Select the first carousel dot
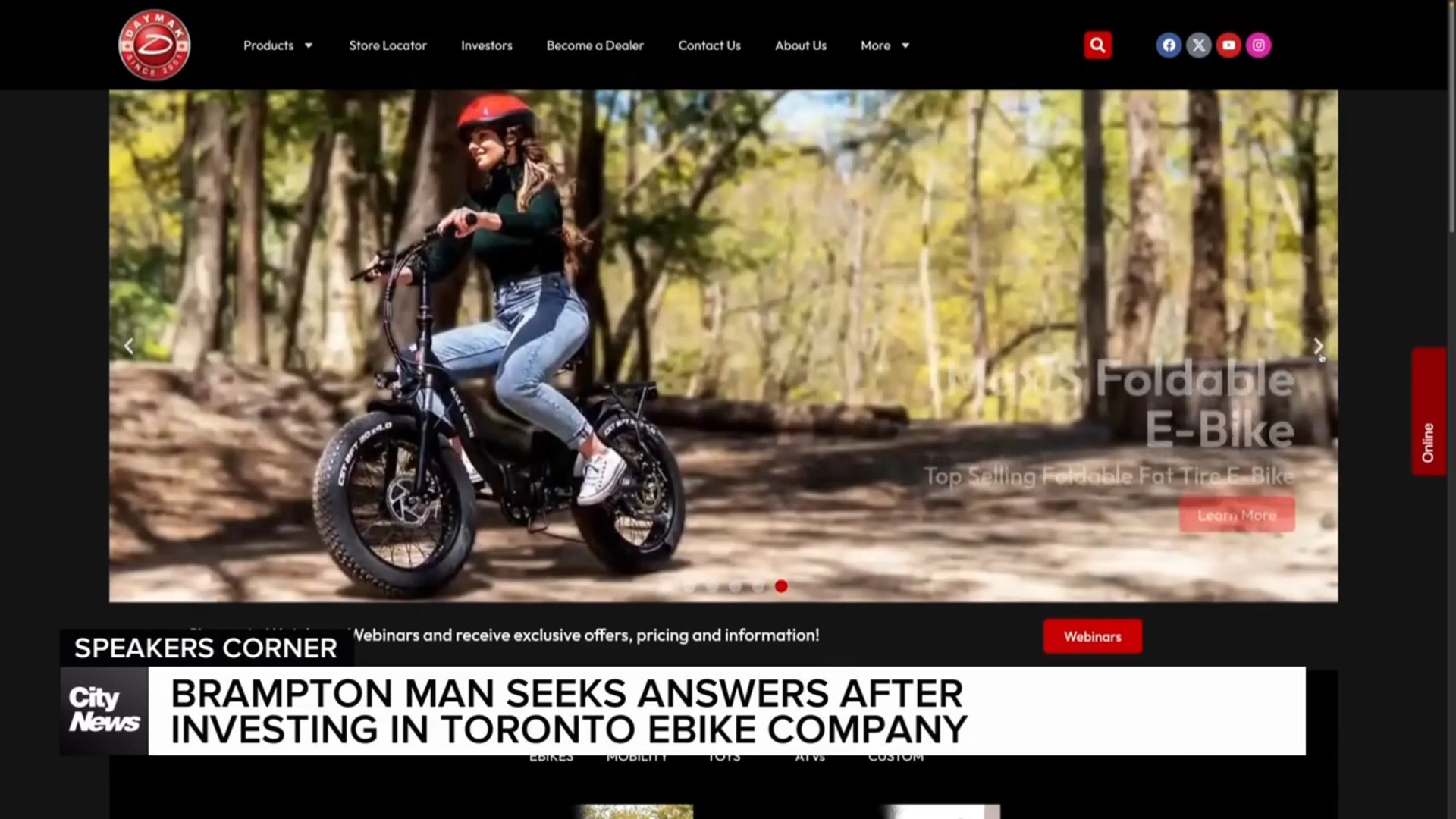The width and height of the screenshot is (1456, 819). point(689,586)
